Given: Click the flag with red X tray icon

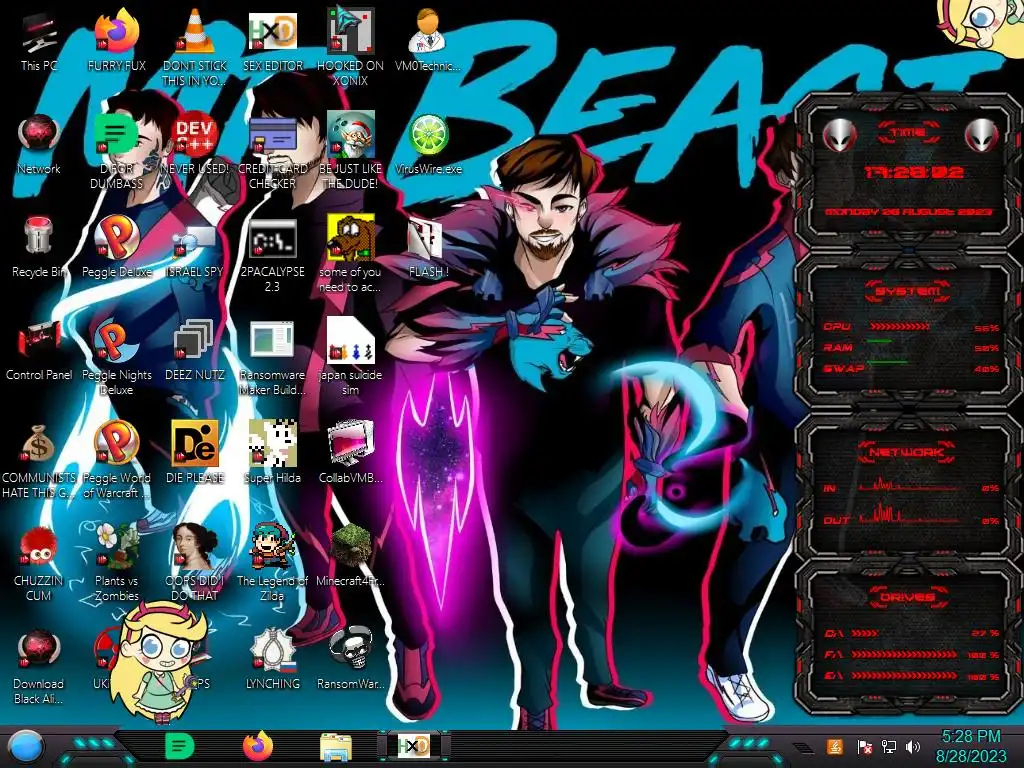Looking at the screenshot, I should click(x=864, y=746).
